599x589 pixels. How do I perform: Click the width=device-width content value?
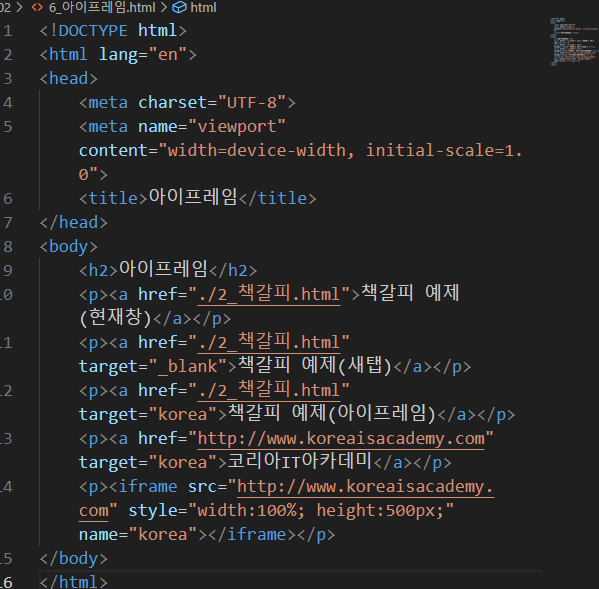coord(256,150)
